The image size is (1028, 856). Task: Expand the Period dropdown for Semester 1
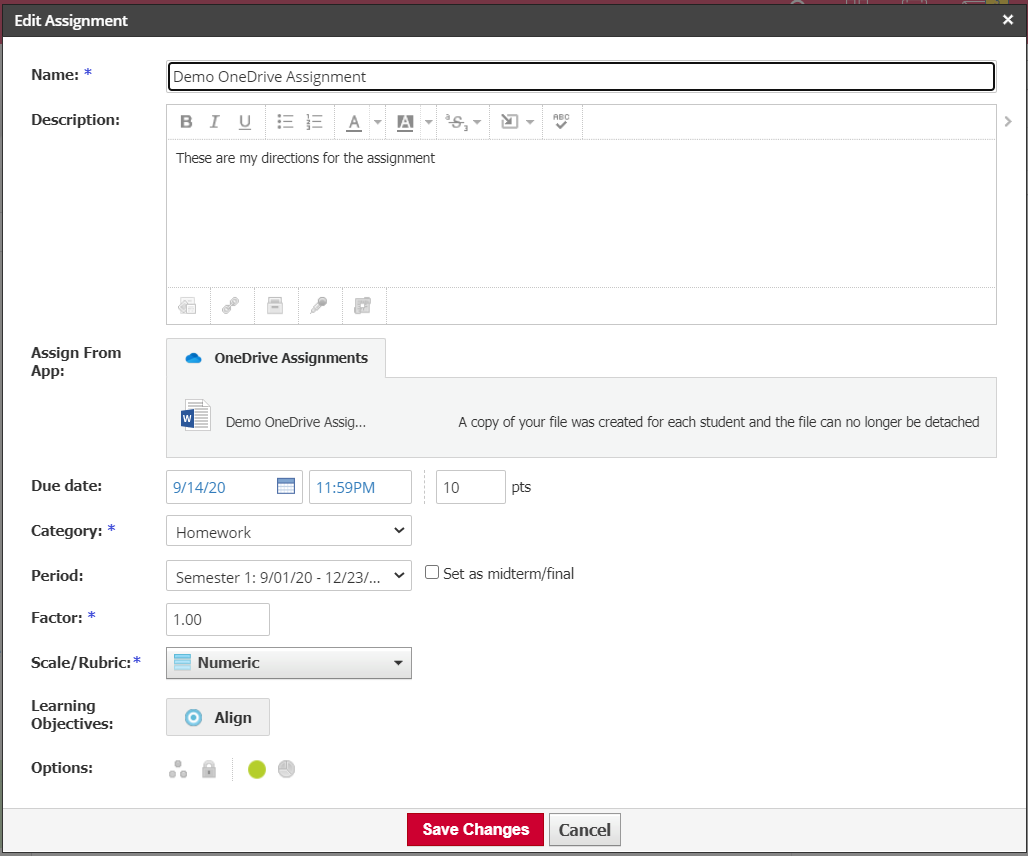click(288, 576)
